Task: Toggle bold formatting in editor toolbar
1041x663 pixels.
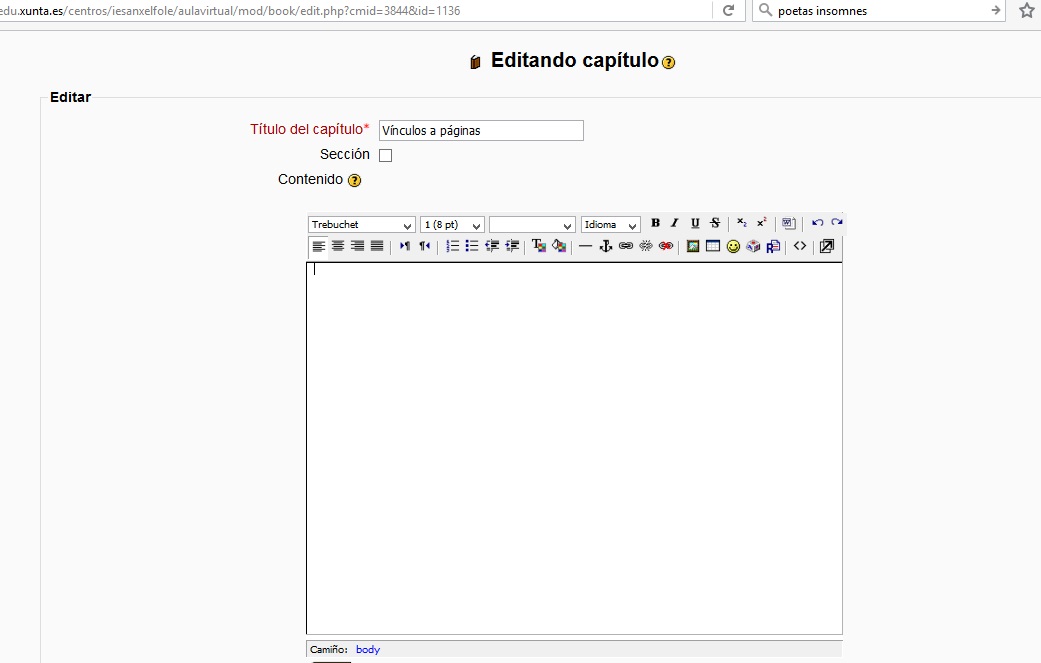Action: tap(655, 223)
